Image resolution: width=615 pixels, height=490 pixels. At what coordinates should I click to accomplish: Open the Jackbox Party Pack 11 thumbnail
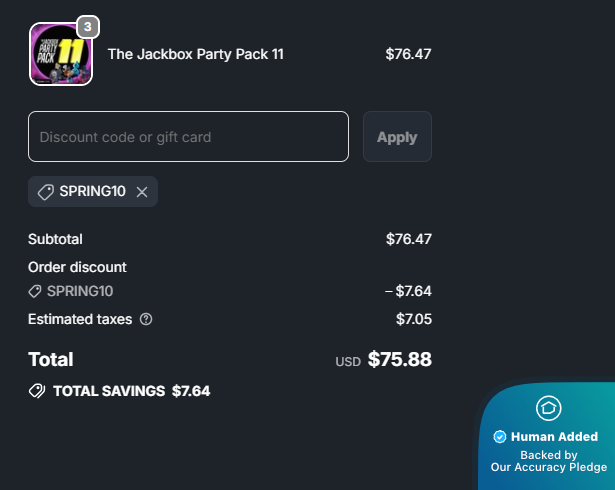click(60, 55)
